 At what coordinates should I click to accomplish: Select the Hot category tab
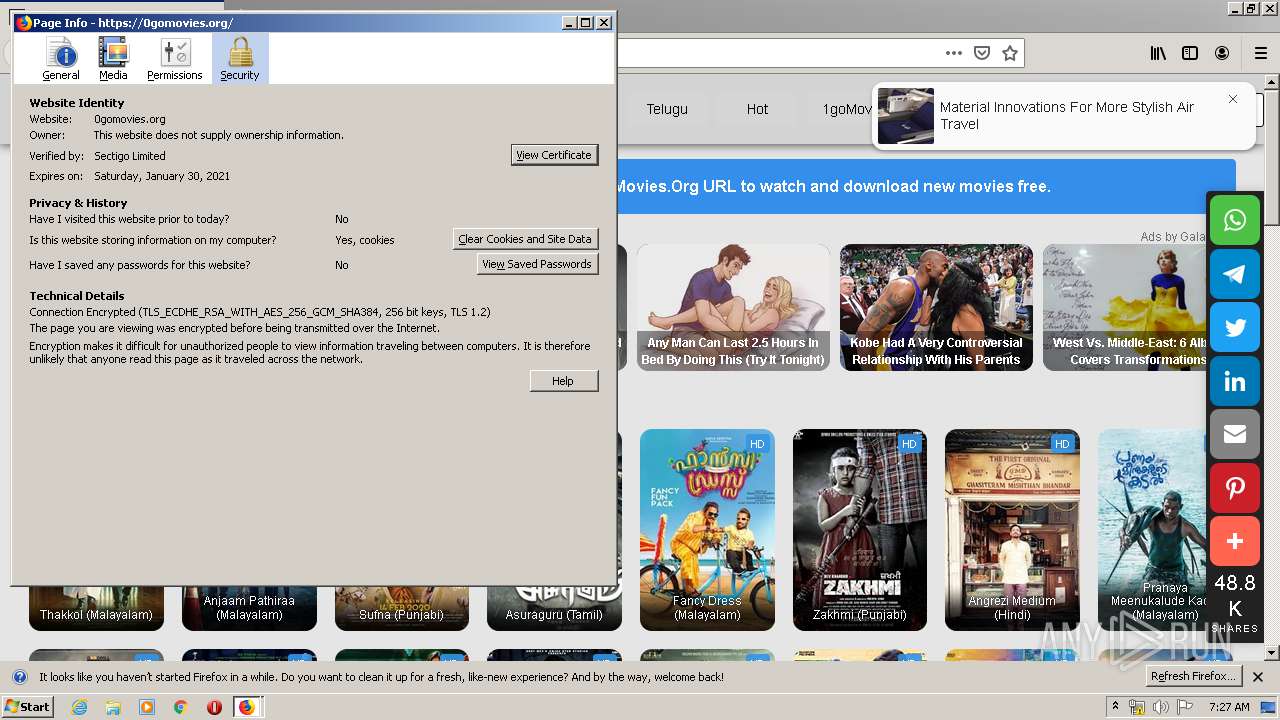click(757, 109)
